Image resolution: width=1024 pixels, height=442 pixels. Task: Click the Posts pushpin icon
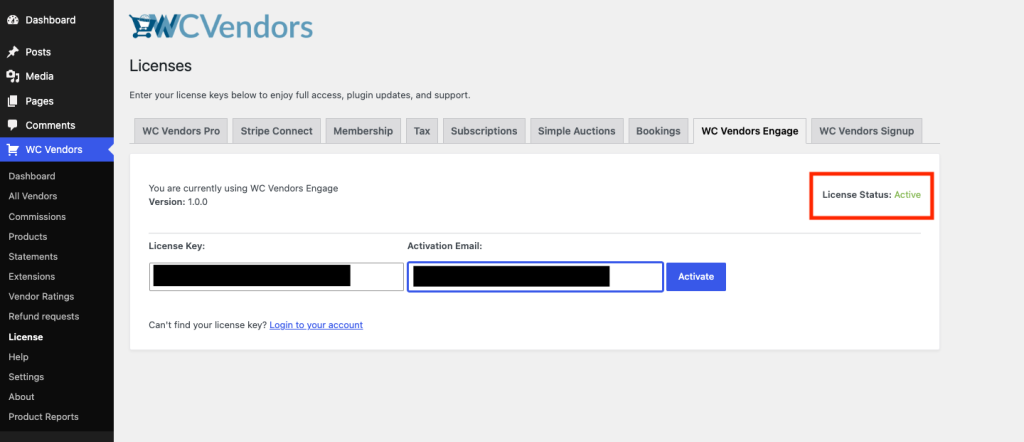tap(12, 52)
